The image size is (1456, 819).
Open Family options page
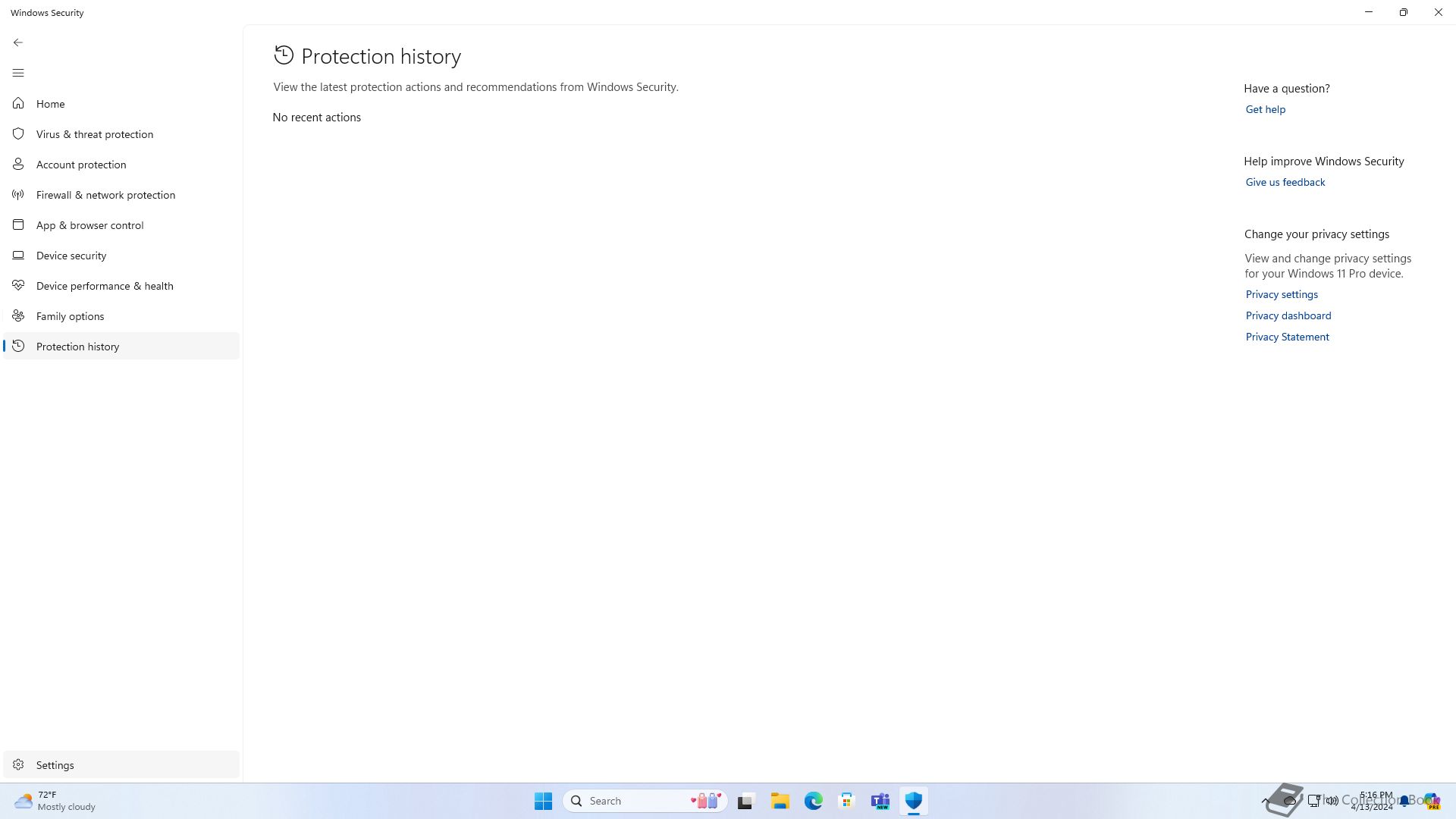tap(121, 316)
